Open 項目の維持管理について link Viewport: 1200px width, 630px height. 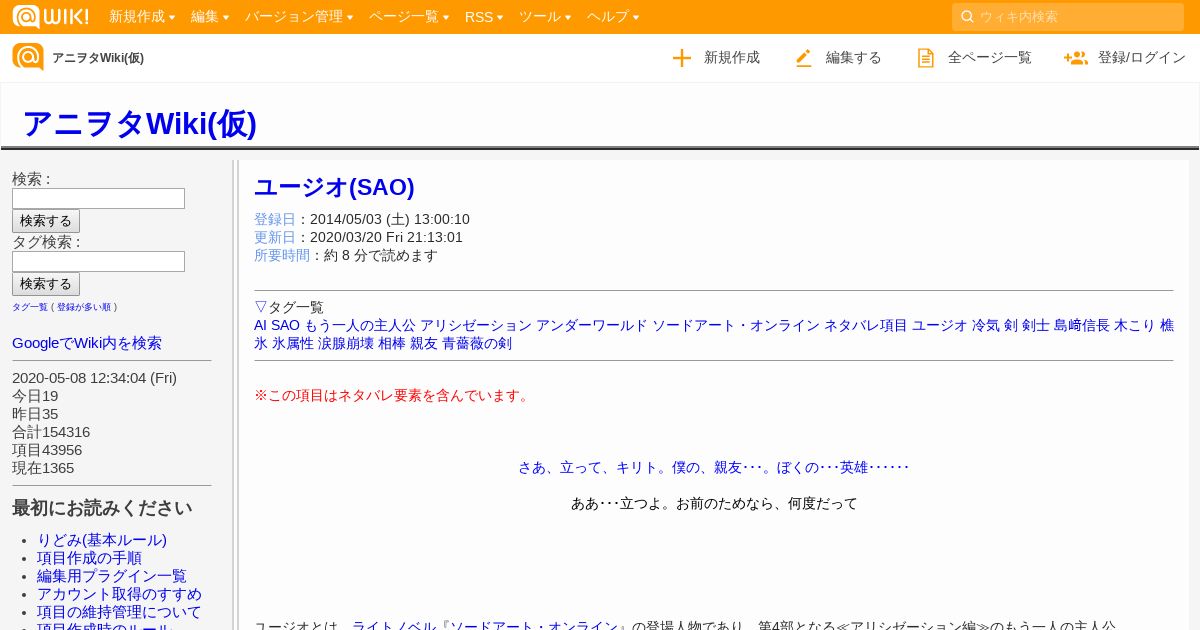[119, 612]
